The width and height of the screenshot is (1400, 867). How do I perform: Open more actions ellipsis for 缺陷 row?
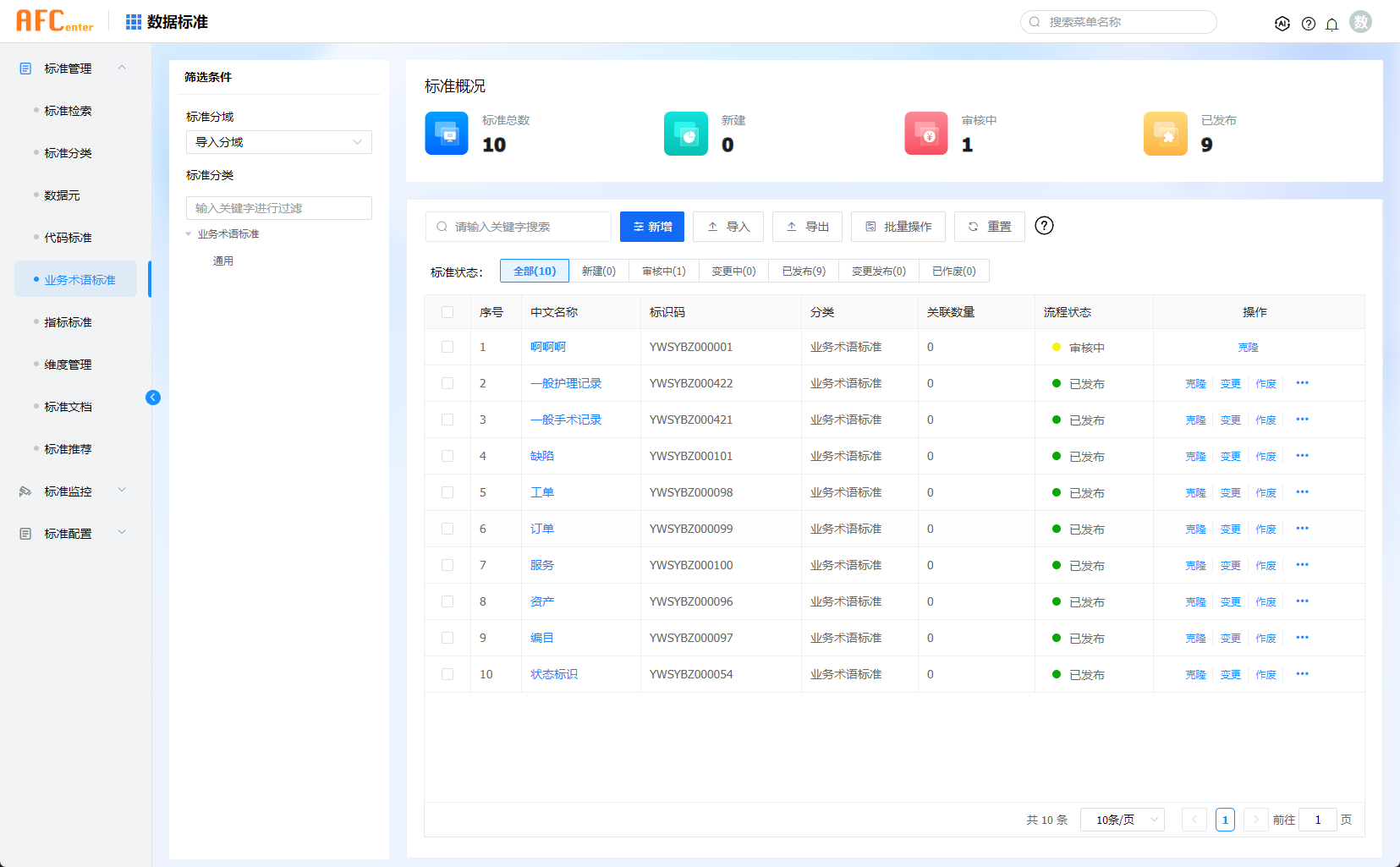click(x=1302, y=456)
